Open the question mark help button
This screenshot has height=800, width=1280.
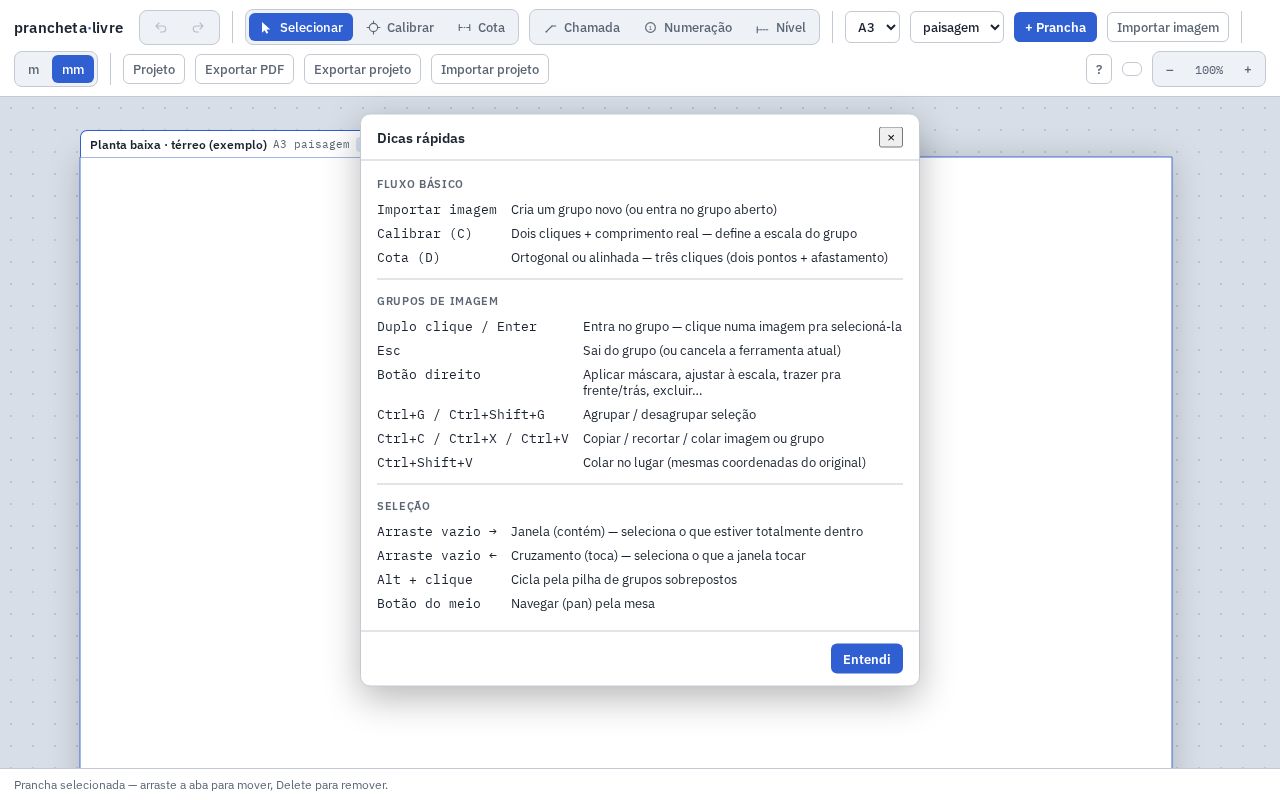(1099, 69)
